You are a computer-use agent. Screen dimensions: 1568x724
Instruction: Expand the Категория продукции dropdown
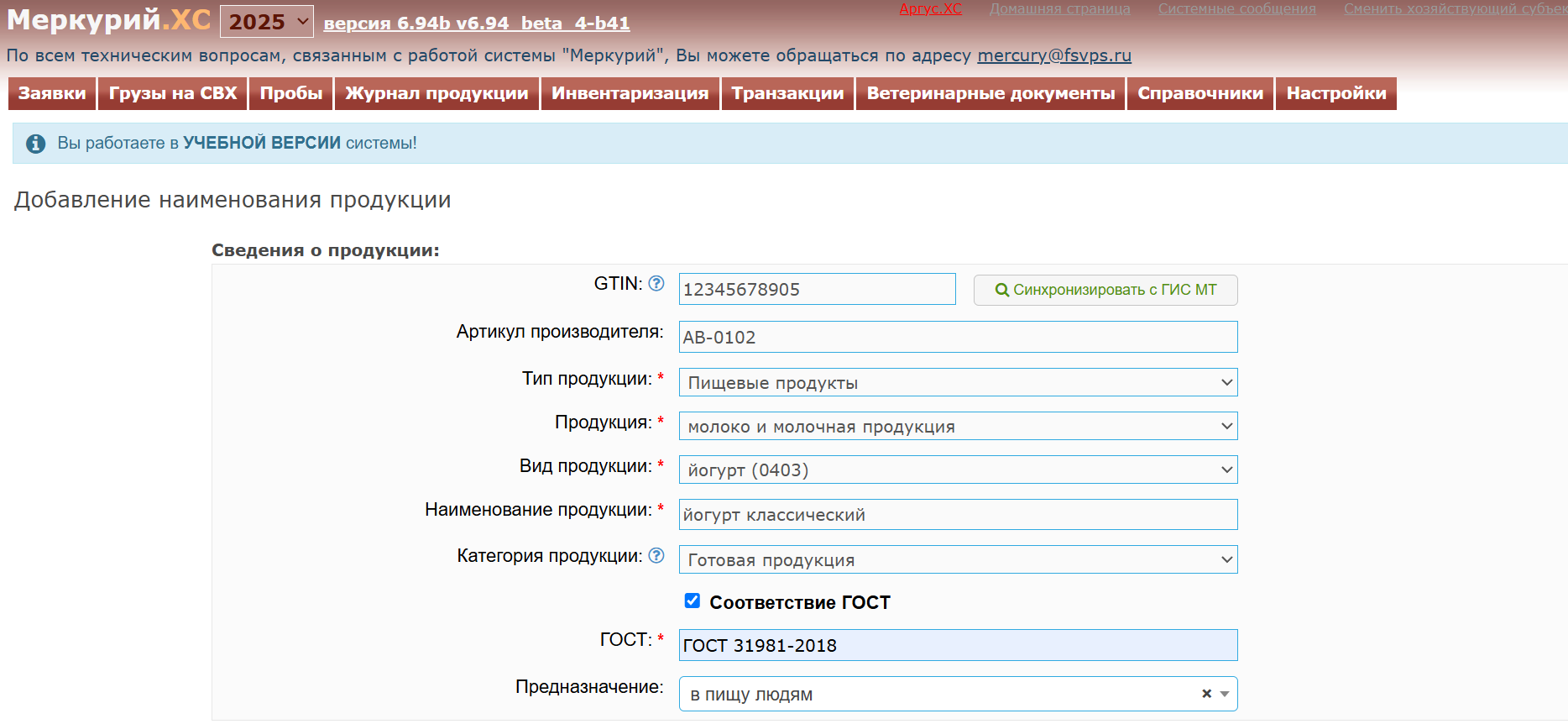[957, 560]
